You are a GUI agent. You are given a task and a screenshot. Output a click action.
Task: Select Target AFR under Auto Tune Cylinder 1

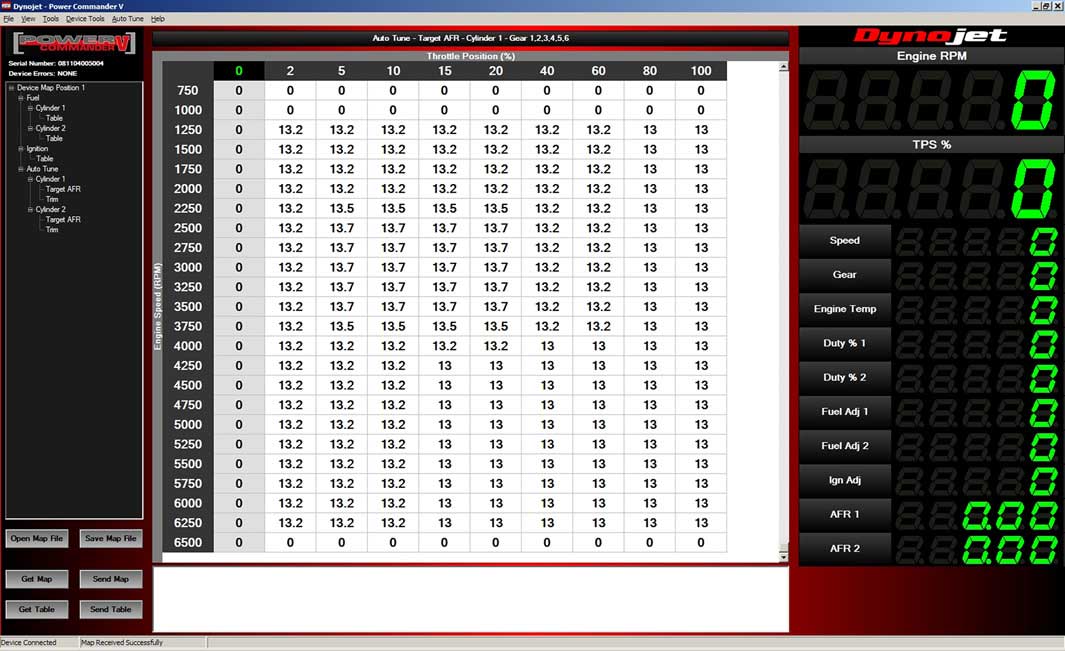tap(63, 190)
